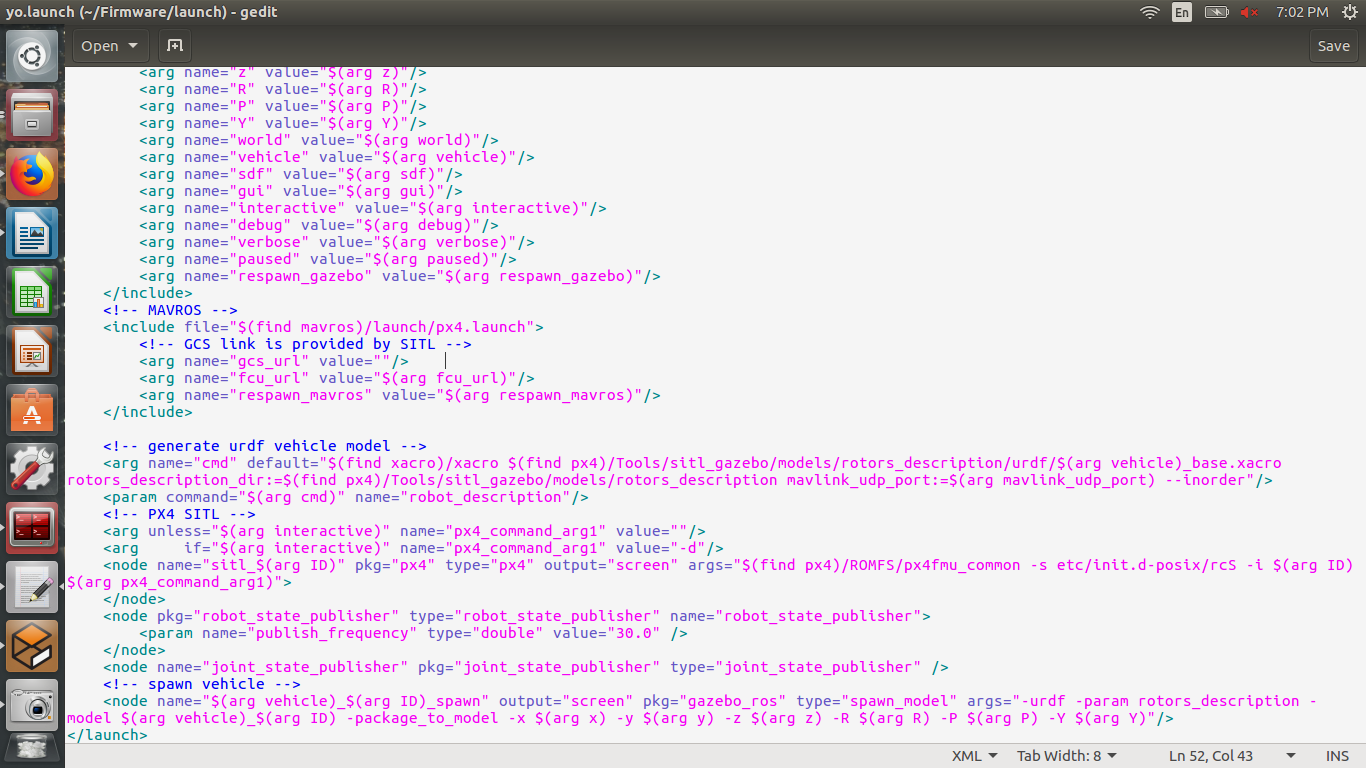Click the arg name="interactive" value line
Image resolution: width=1366 pixels, height=768 pixels.
(372, 208)
